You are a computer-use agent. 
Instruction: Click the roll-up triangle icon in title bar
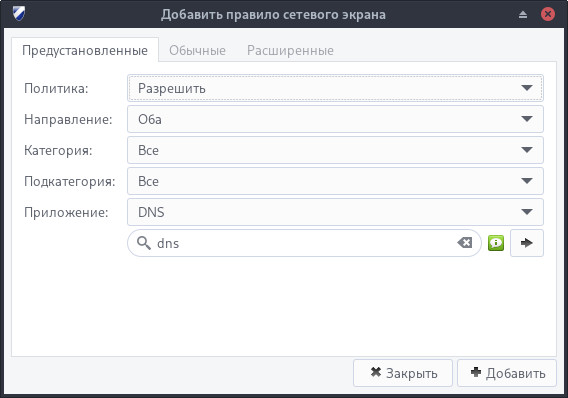[523, 14]
